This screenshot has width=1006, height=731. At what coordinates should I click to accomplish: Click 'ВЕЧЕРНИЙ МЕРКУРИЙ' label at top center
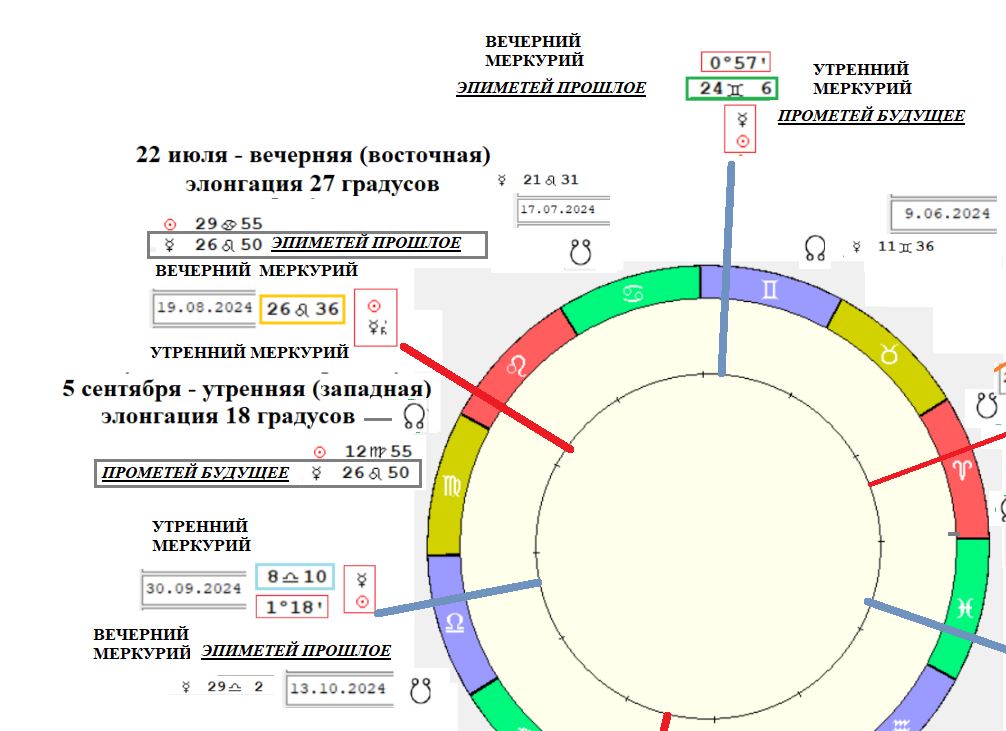point(534,51)
